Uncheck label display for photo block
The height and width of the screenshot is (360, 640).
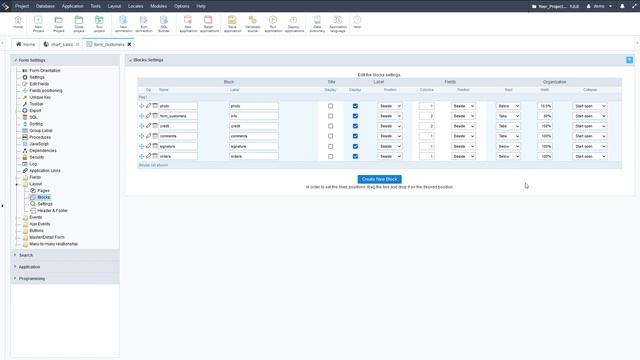coord(355,106)
